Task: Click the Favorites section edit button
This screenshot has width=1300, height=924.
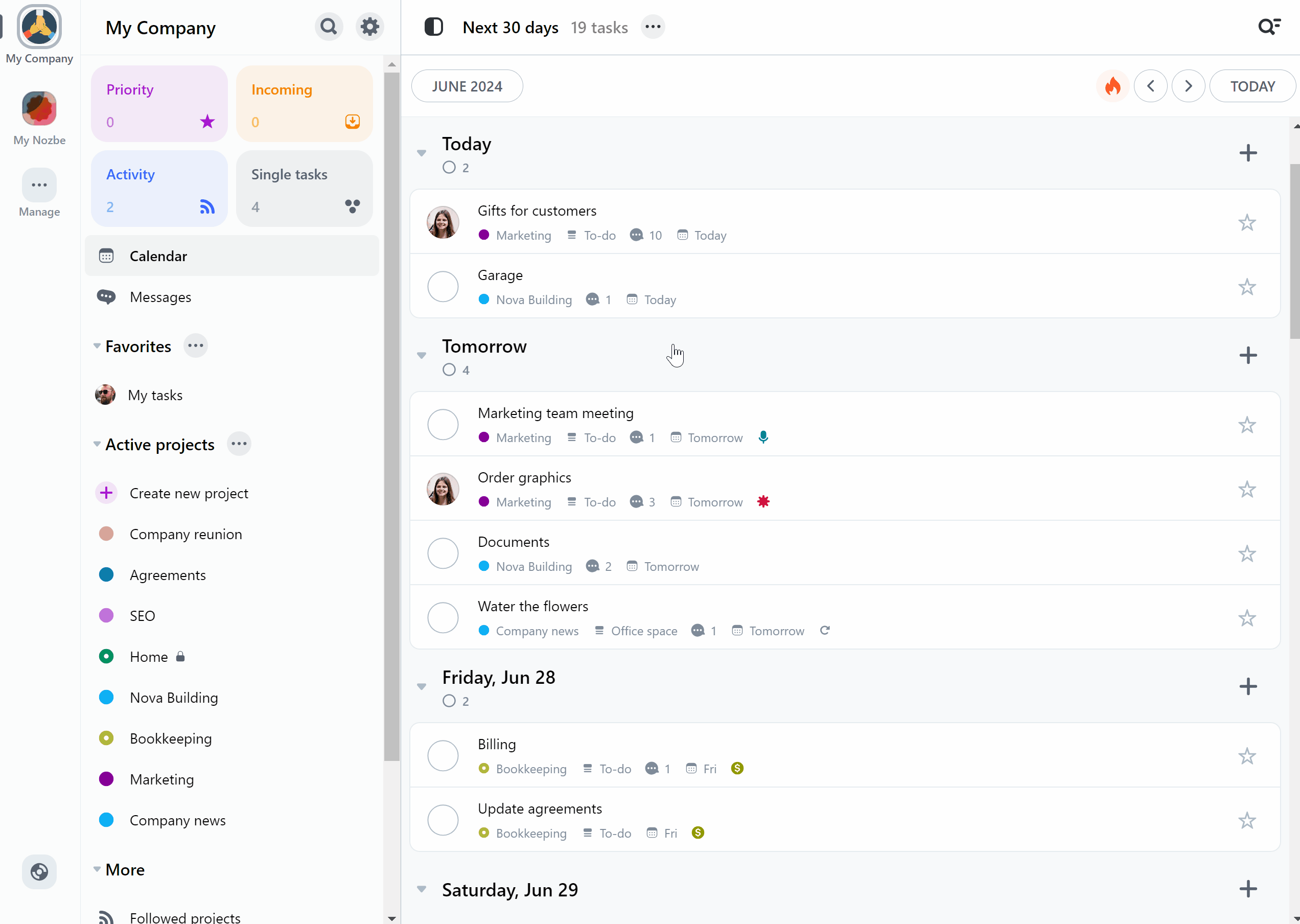Action: point(196,346)
